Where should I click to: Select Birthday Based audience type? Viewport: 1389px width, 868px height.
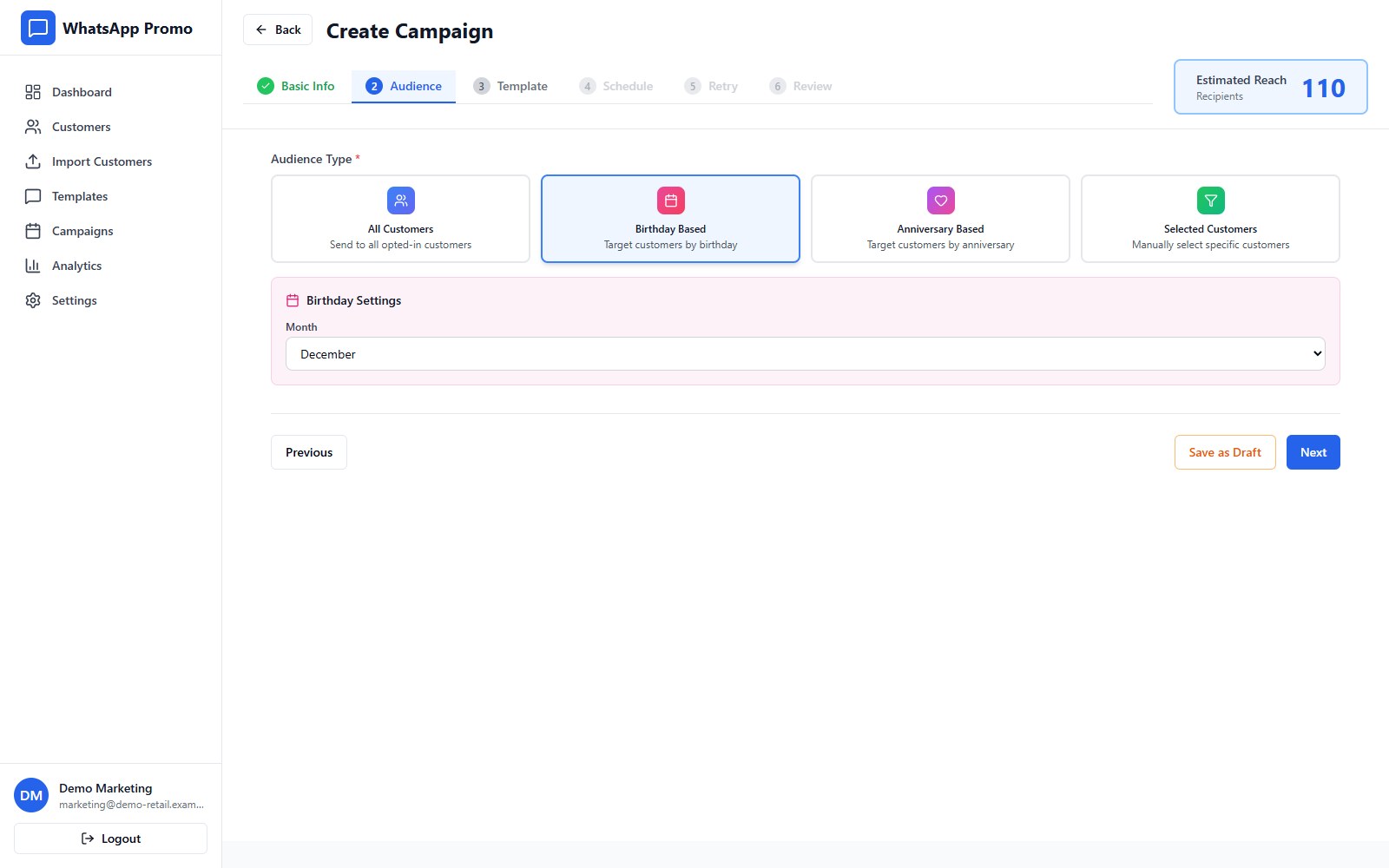671,219
